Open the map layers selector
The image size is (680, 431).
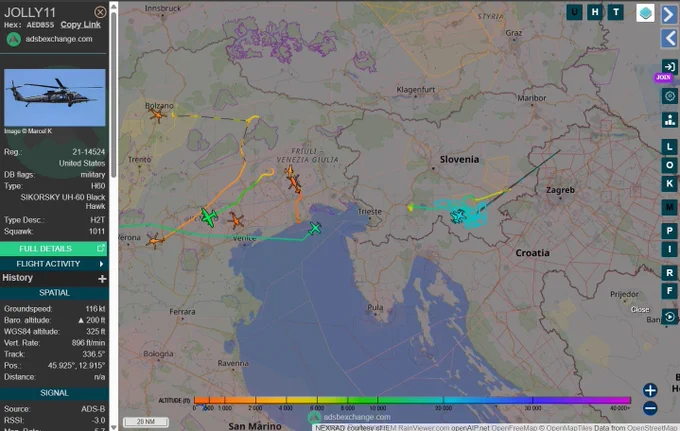coord(645,13)
